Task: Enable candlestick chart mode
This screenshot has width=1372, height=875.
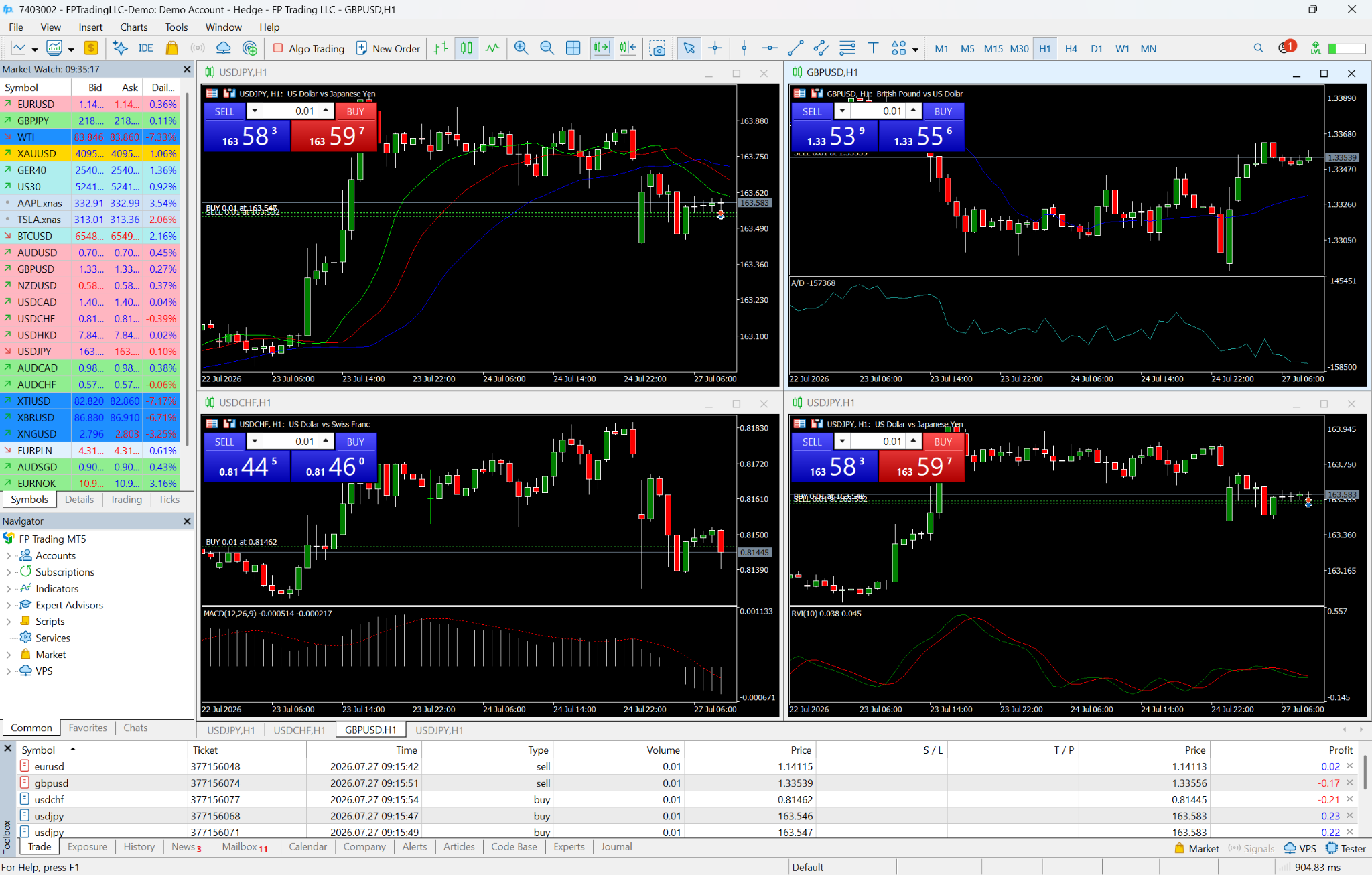Action: [466, 48]
